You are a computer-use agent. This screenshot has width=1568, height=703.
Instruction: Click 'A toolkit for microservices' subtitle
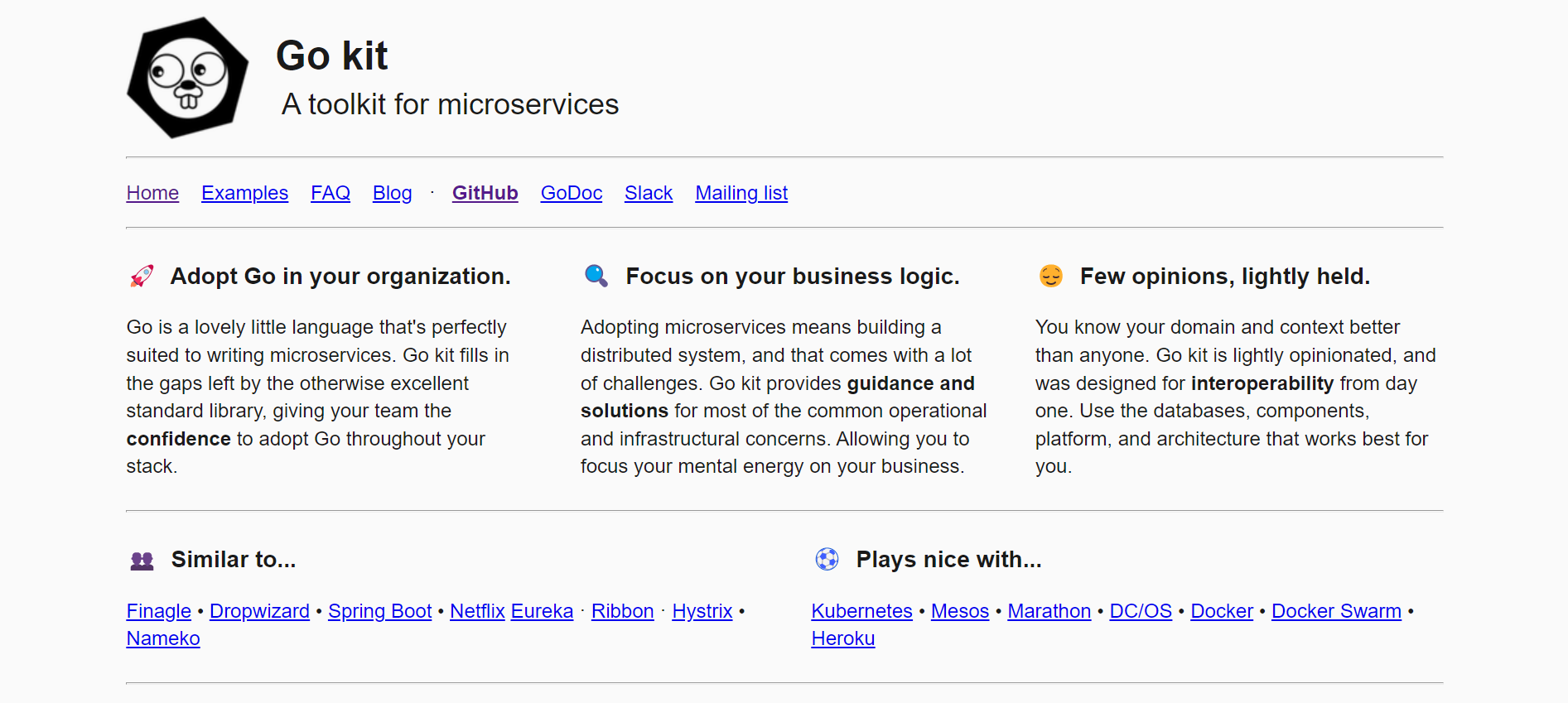tap(450, 104)
